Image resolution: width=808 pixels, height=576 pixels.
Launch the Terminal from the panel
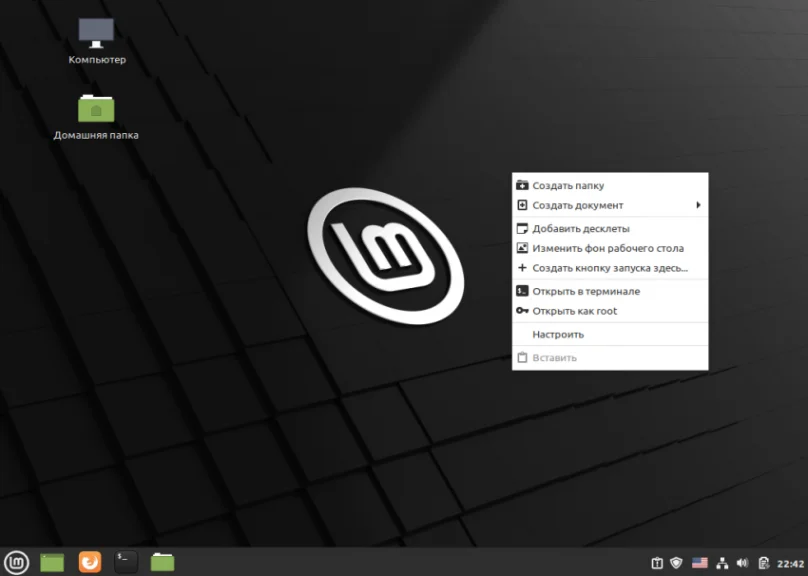point(126,562)
